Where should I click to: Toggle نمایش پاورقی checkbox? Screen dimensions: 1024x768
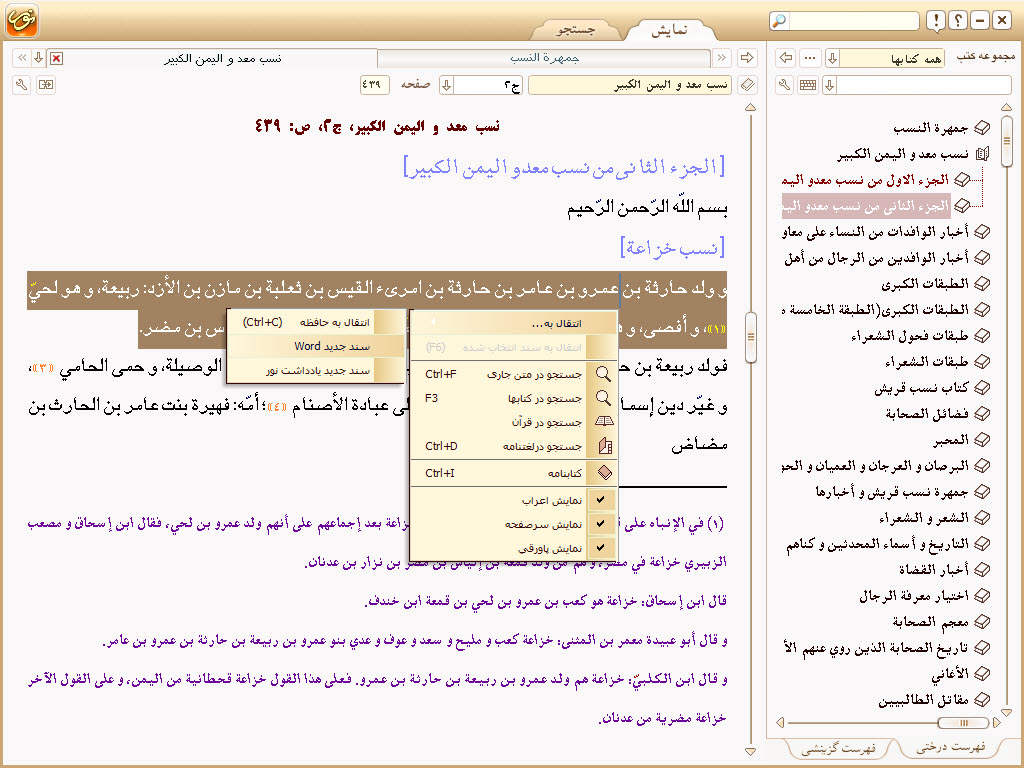(x=600, y=547)
